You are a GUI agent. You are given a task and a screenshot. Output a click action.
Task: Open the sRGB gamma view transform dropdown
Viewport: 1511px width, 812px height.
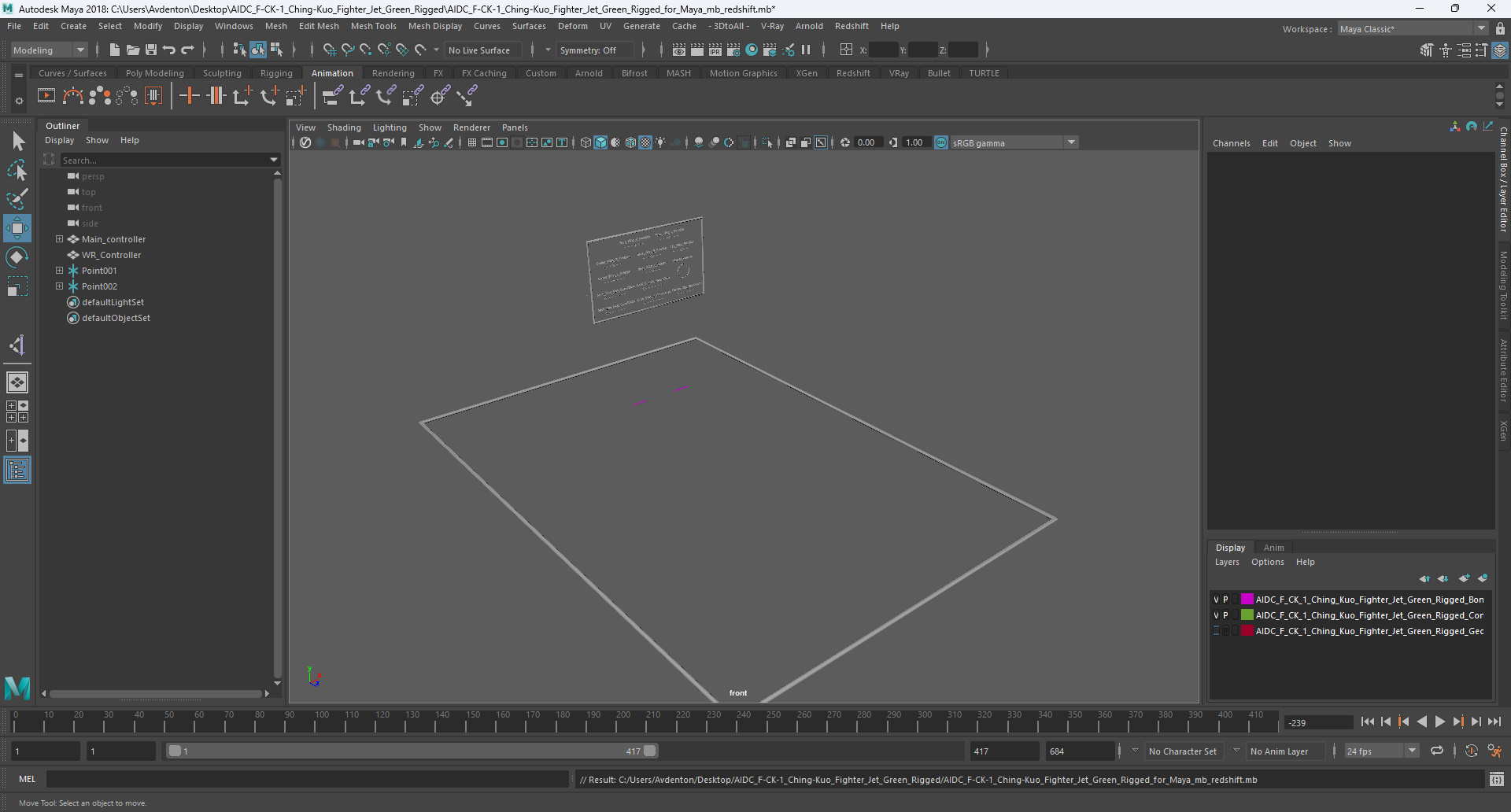[x=1014, y=142]
